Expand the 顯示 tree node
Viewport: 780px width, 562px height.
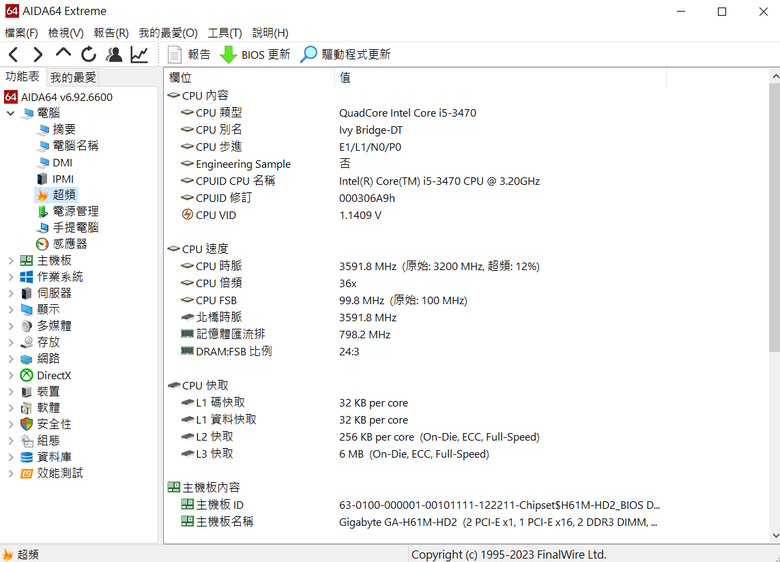click(x=10, y=309)
